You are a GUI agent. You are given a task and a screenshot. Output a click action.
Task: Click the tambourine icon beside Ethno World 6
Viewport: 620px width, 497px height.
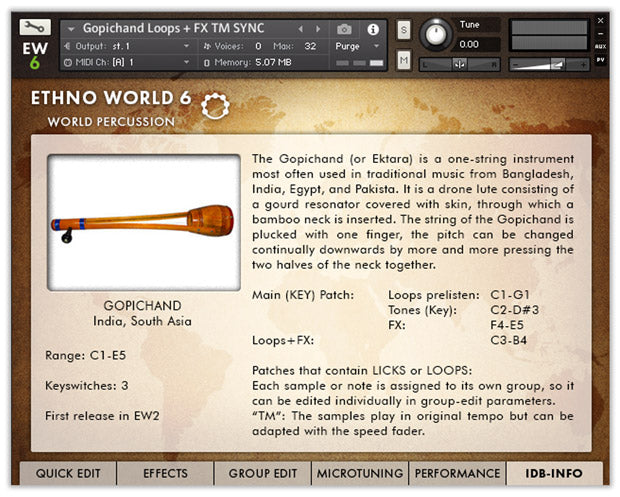(x=215, y=106)
